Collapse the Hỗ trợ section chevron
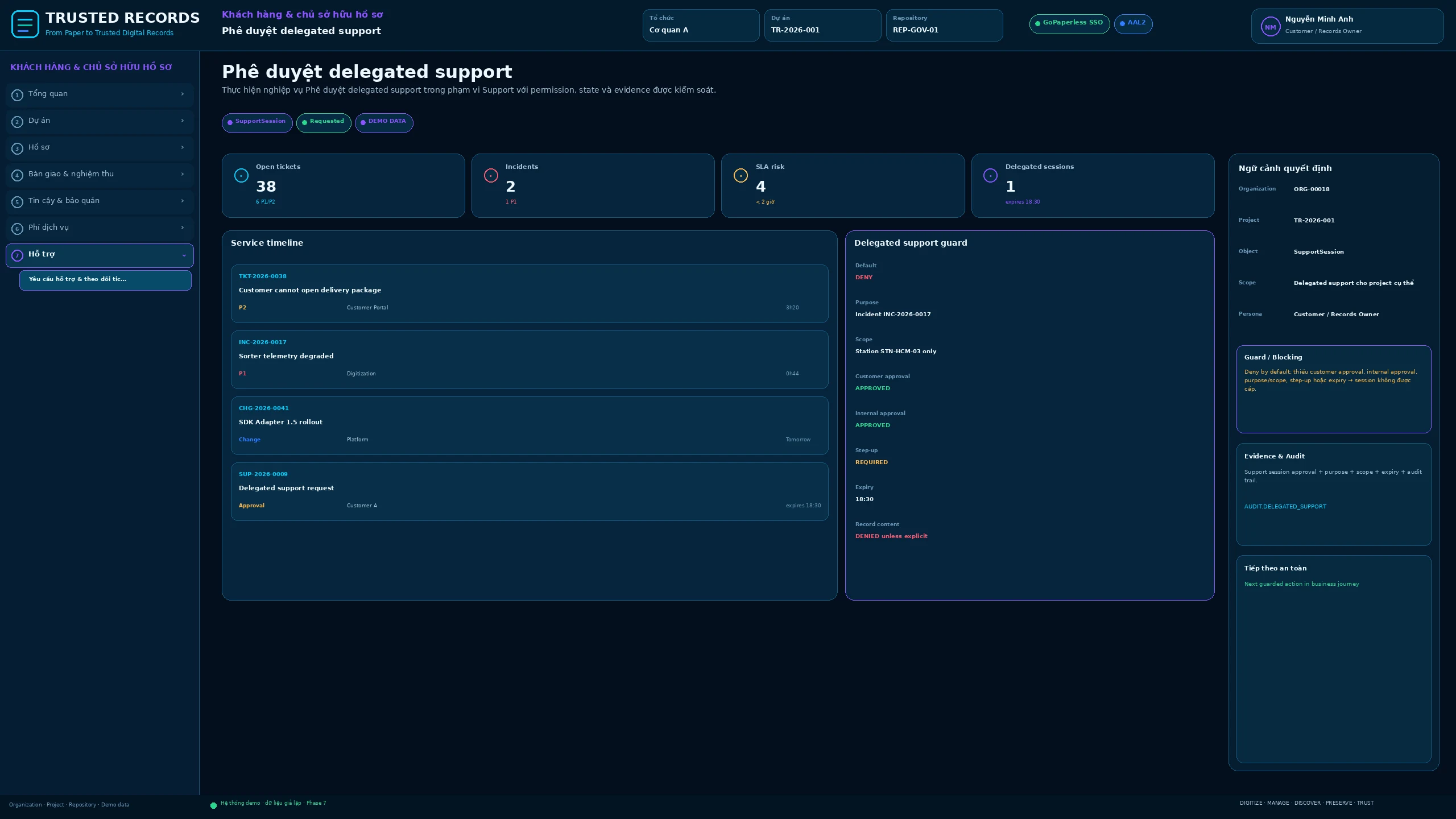 184,255
